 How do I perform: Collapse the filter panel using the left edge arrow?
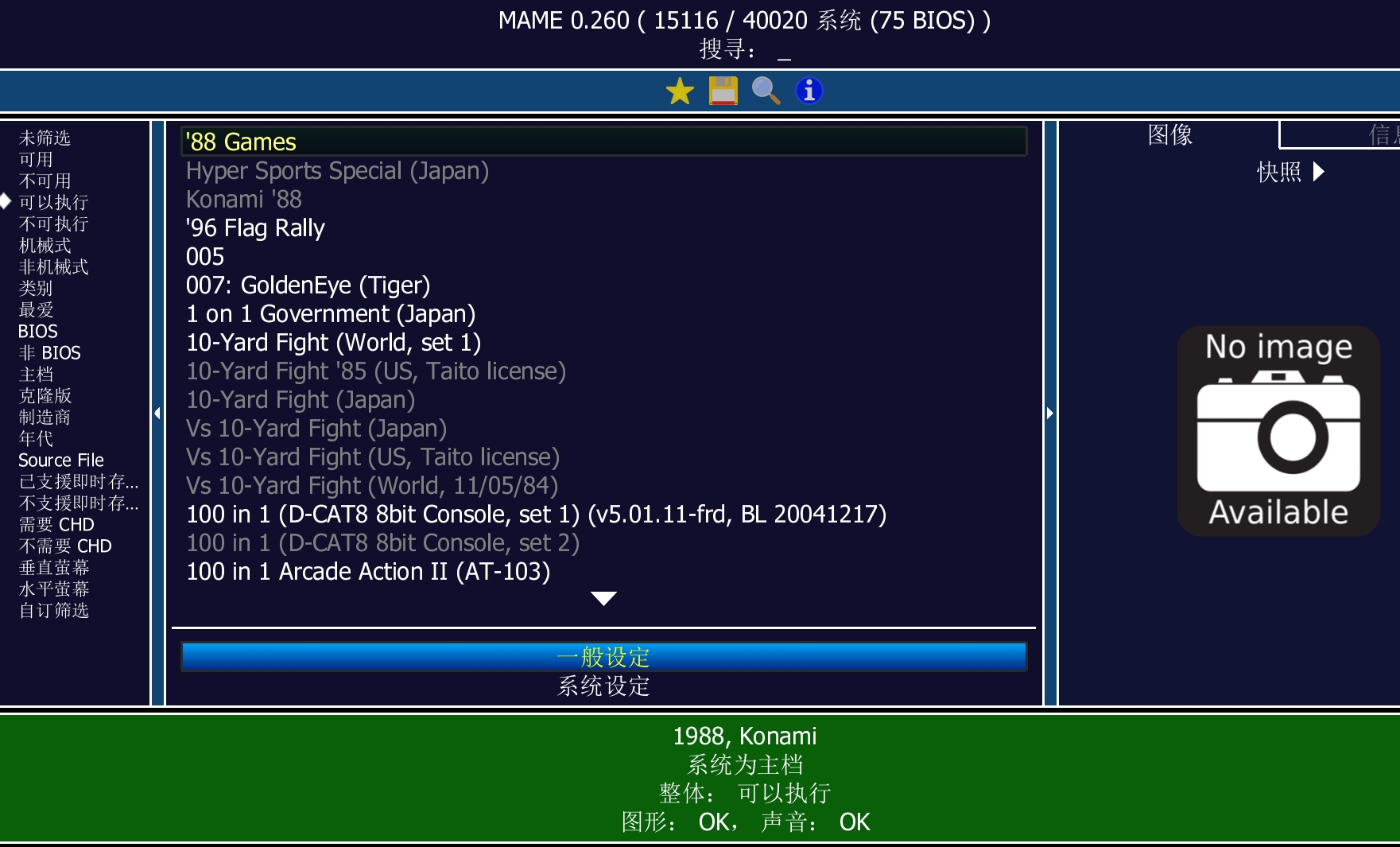pos(157,414)
